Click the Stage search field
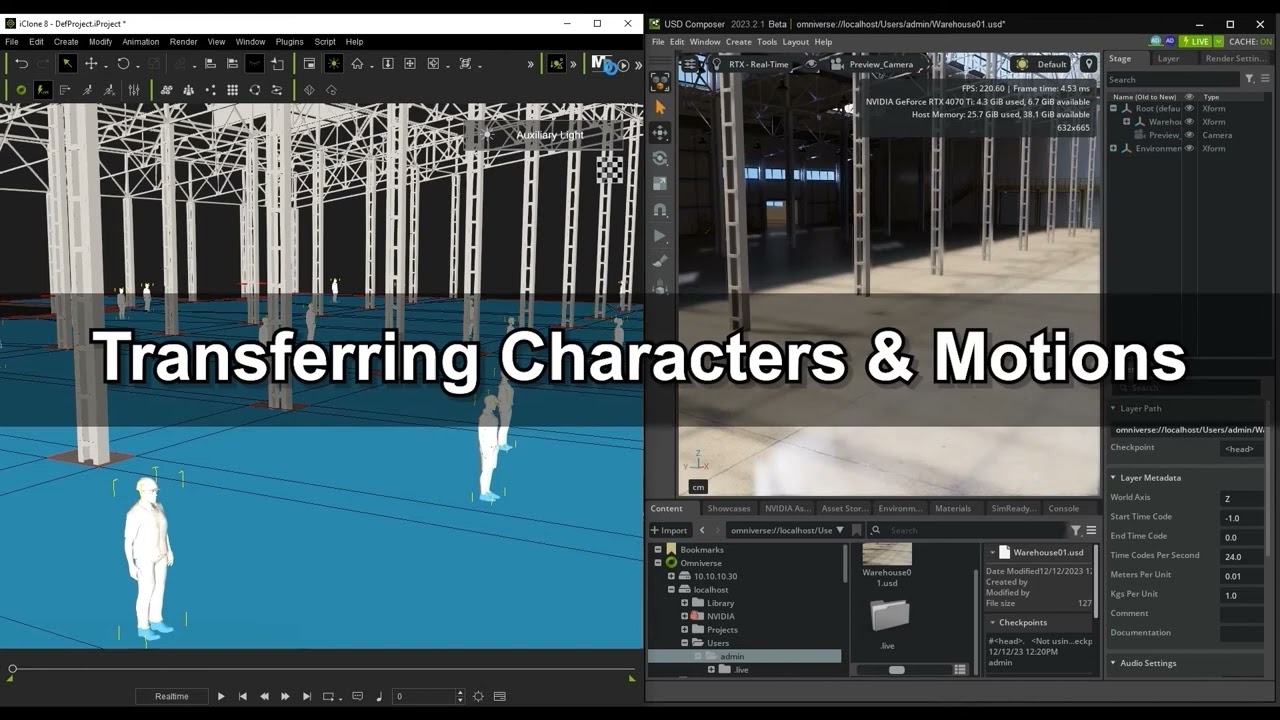The image size is (1280, 720). coord(1173,79)
